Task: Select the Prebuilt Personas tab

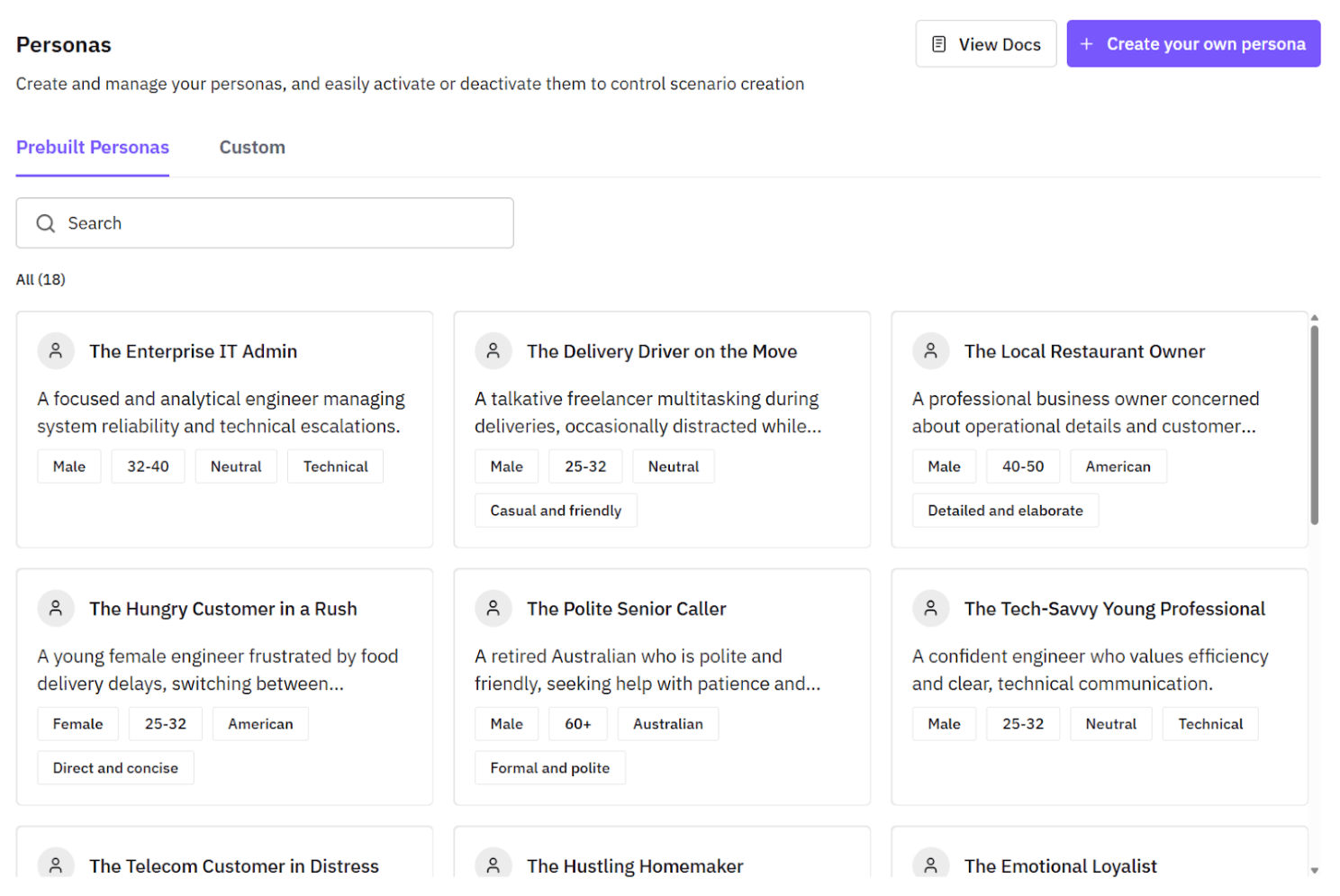Action: point(93,148)
